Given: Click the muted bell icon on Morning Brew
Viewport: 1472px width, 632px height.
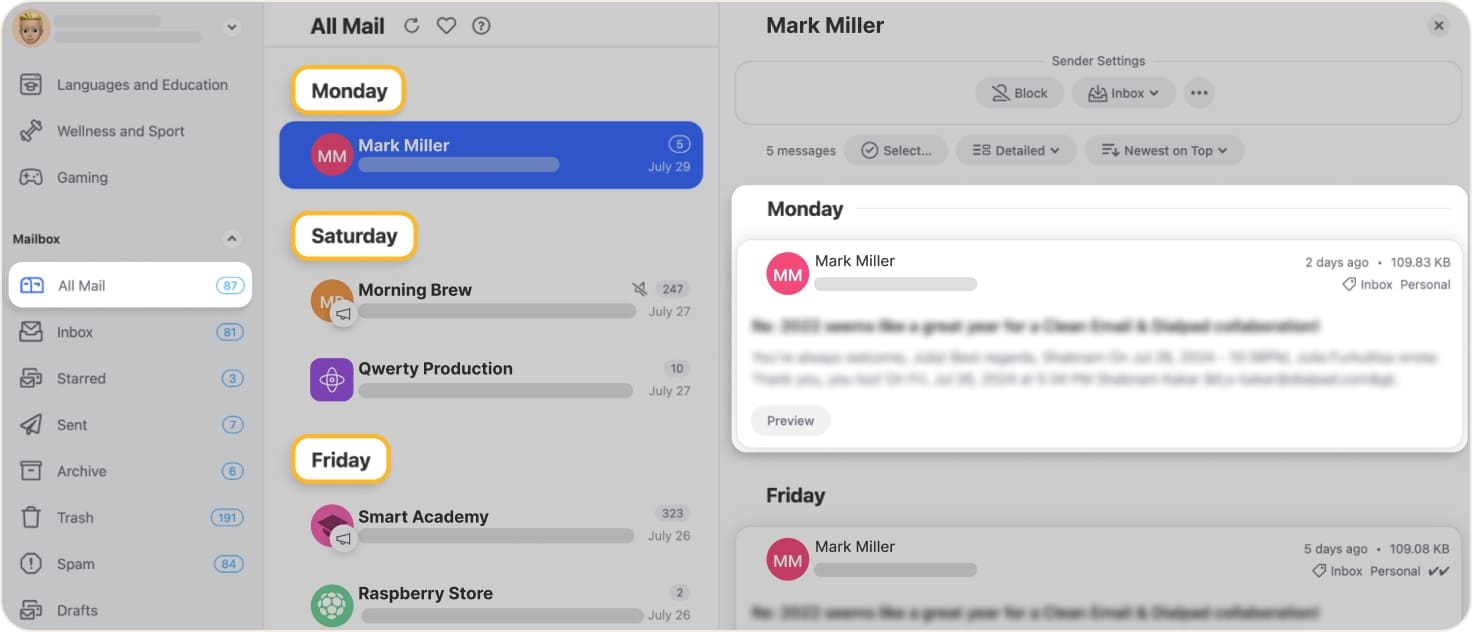Looking at the screenshot, I should tap(639, 288).
